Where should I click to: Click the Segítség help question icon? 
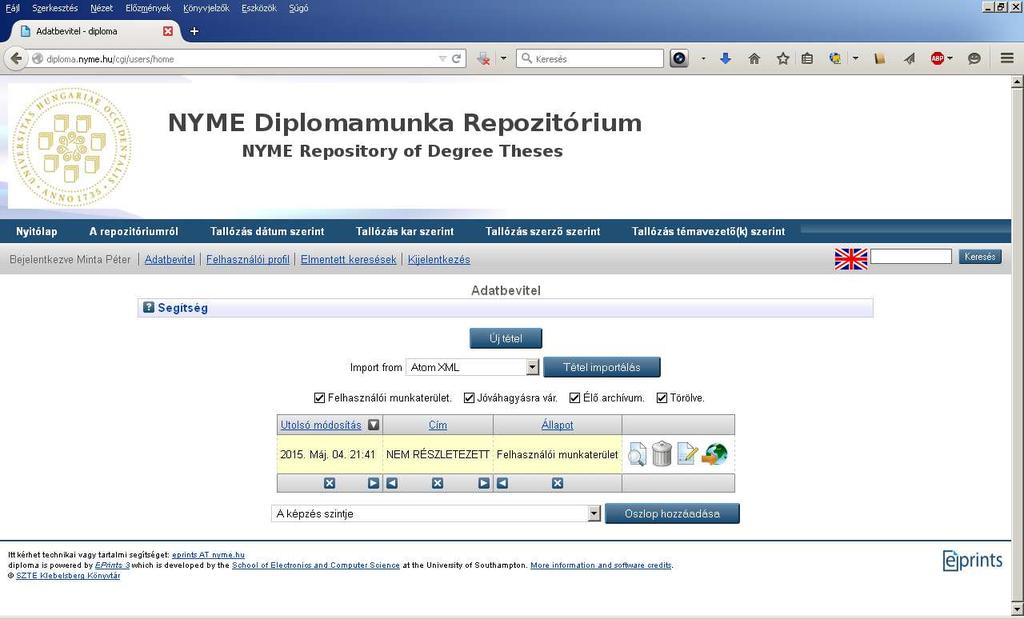(x=148, y=308)
